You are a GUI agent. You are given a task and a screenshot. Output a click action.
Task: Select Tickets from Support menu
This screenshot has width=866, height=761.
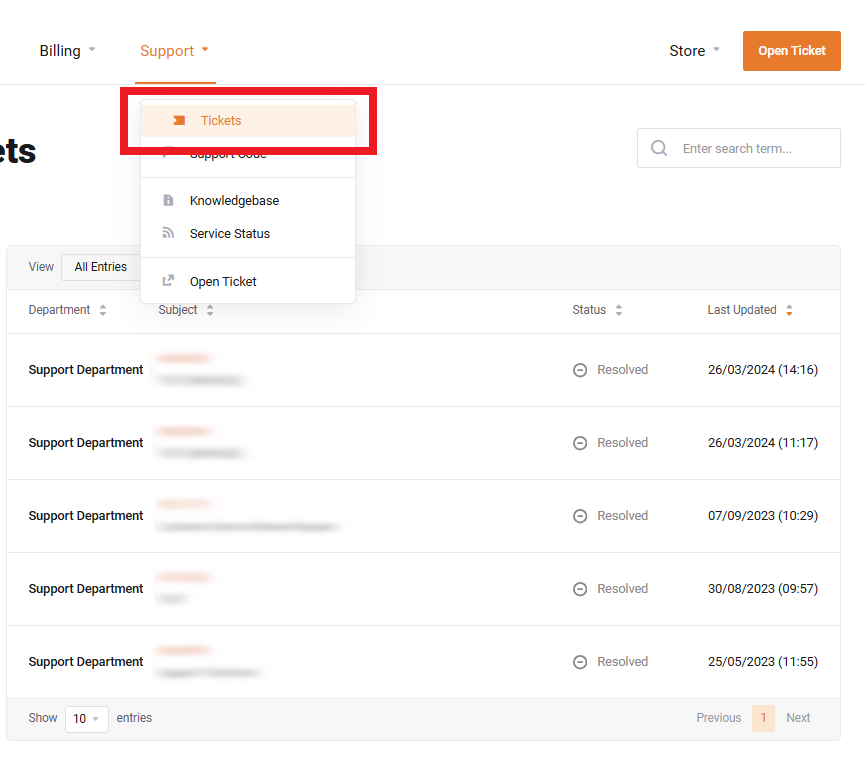[221, 121]
